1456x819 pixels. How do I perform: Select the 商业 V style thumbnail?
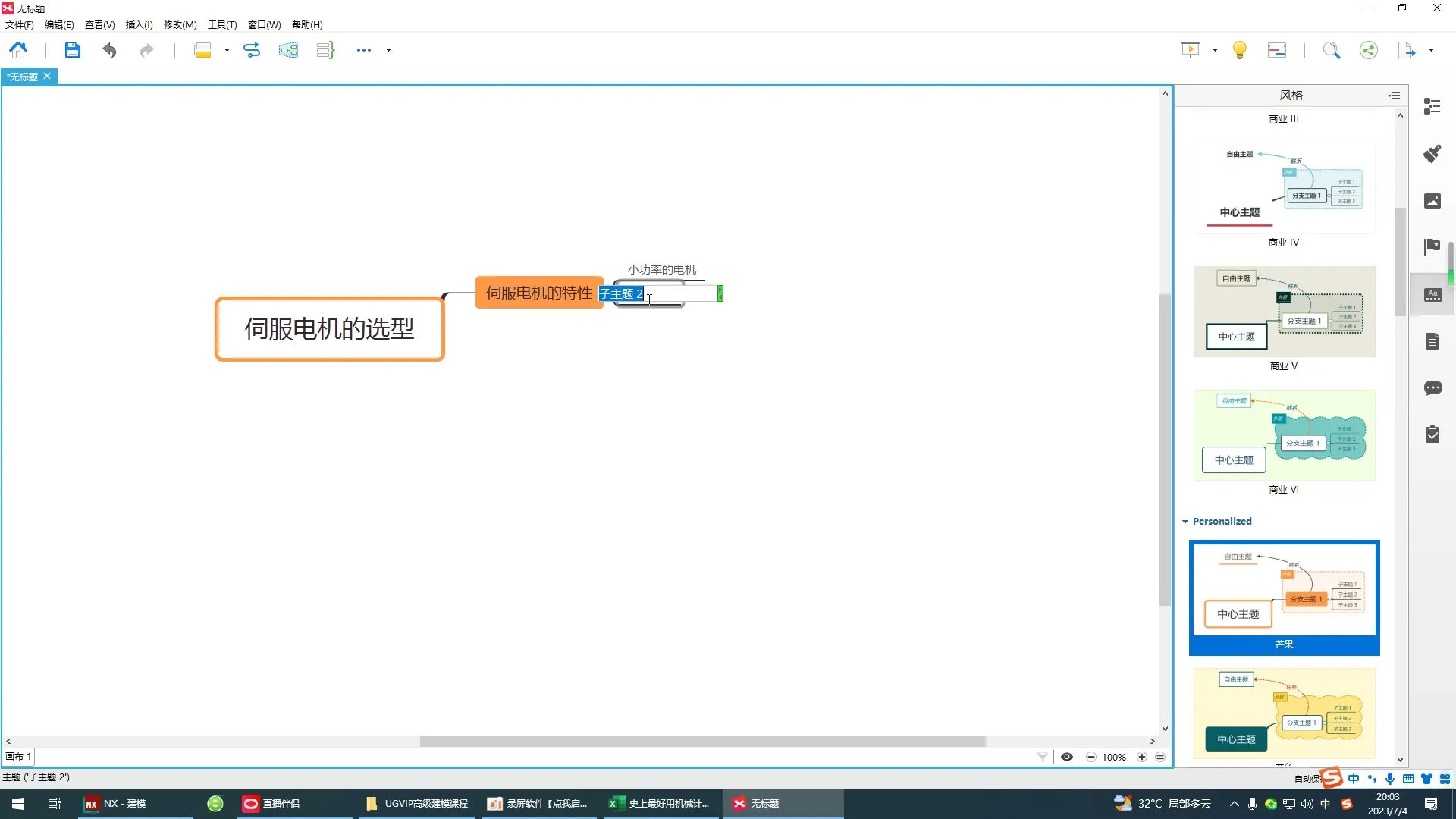(x=1284, y=312)
